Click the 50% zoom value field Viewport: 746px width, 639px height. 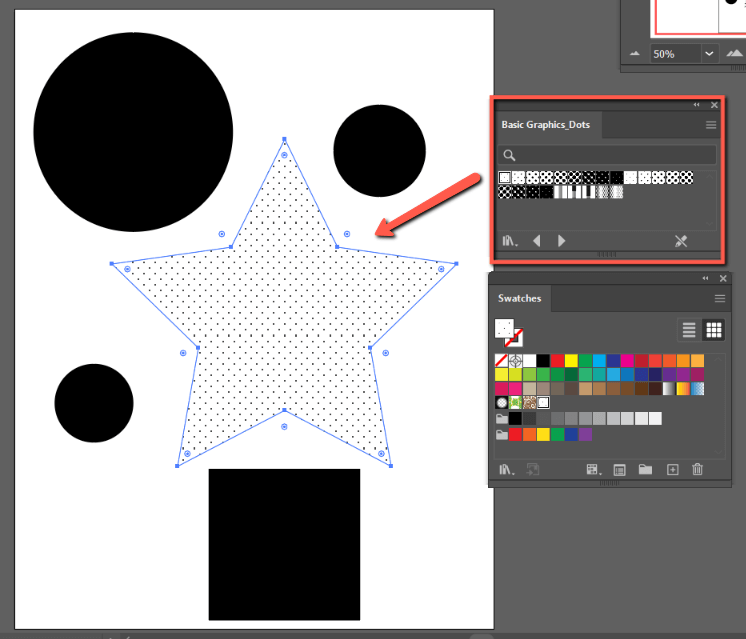(x=676, y=54)
